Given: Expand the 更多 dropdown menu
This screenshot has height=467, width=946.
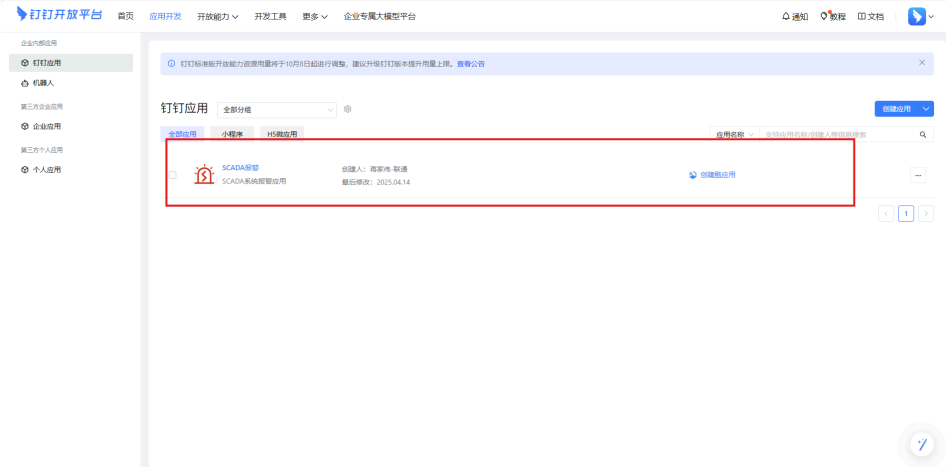Looking at the screenshot, I should coord(315,17).
